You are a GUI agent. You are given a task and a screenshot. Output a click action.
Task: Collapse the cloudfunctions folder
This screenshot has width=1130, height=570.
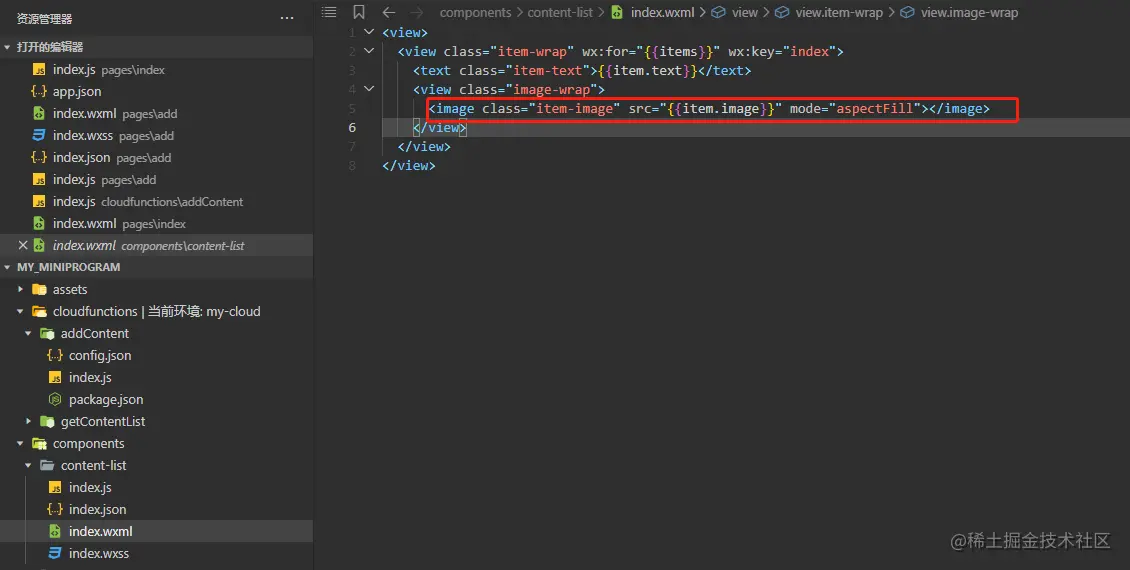pos(20,311)
